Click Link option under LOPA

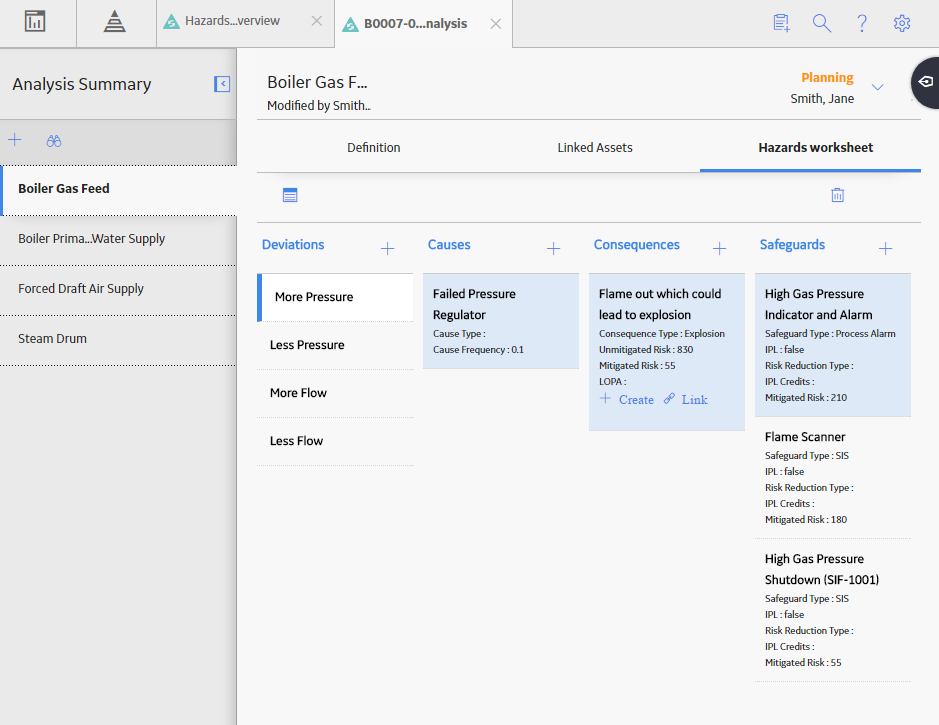click(686, 399)
